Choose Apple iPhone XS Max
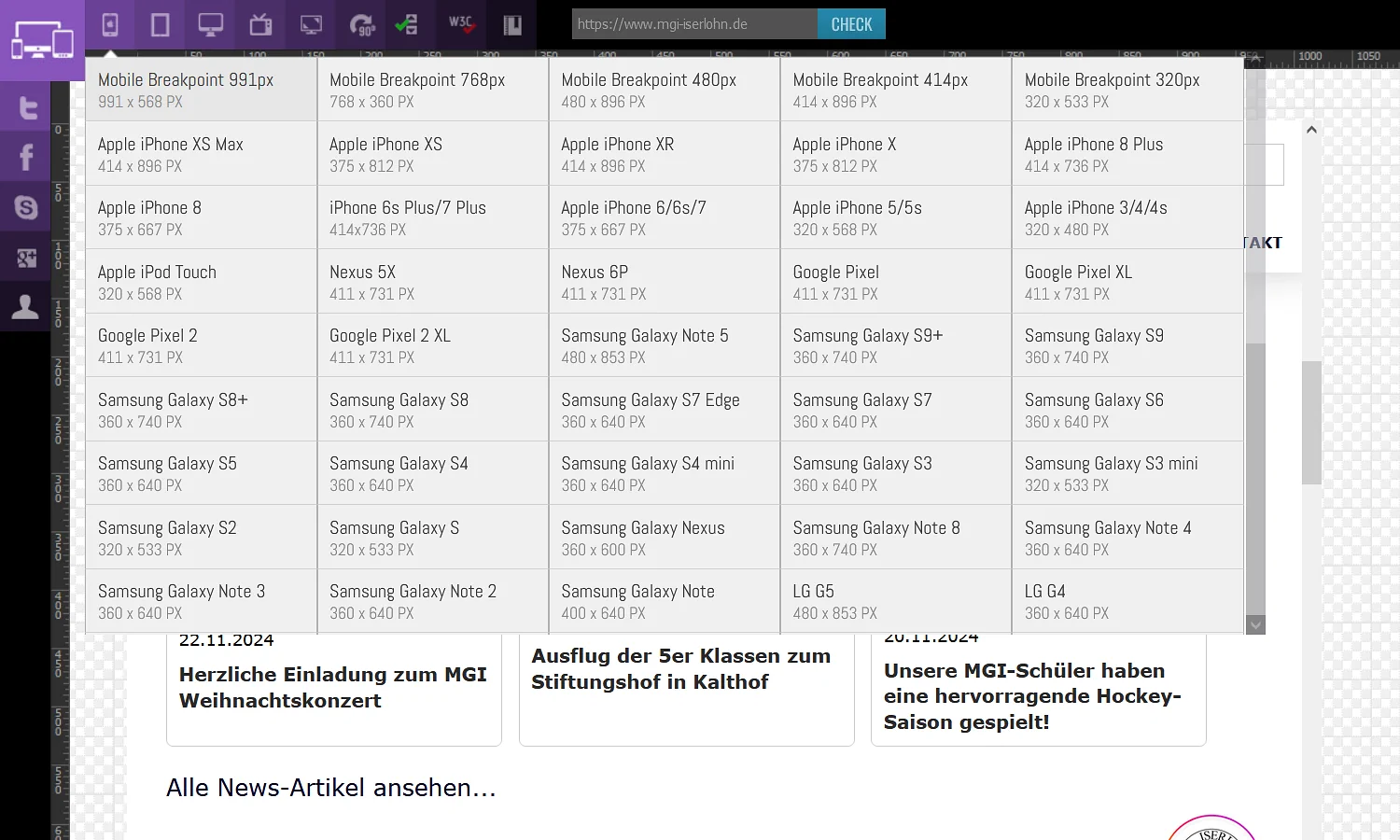Screen dimensions: 1400x840 click(x=202, y=154)
